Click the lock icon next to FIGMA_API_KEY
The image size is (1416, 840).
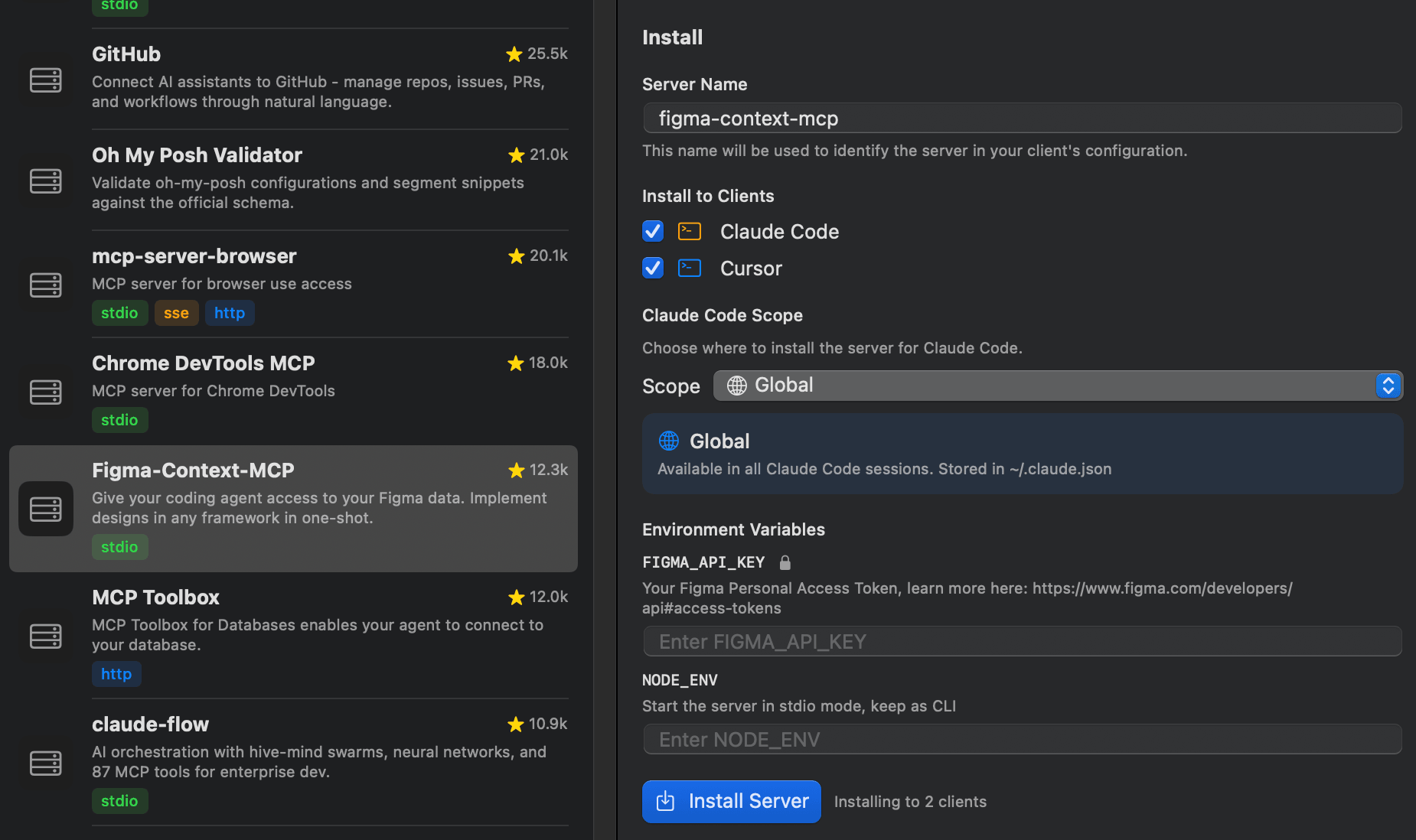[x=785, y=562]
